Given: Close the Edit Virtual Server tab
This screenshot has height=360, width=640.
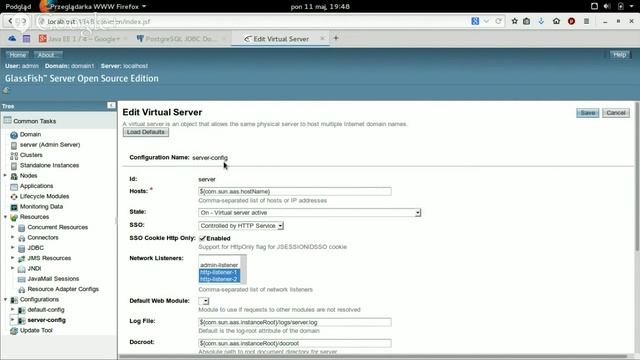Looking at the screenshot, I should pyautogui.click(x=322, y=38).
